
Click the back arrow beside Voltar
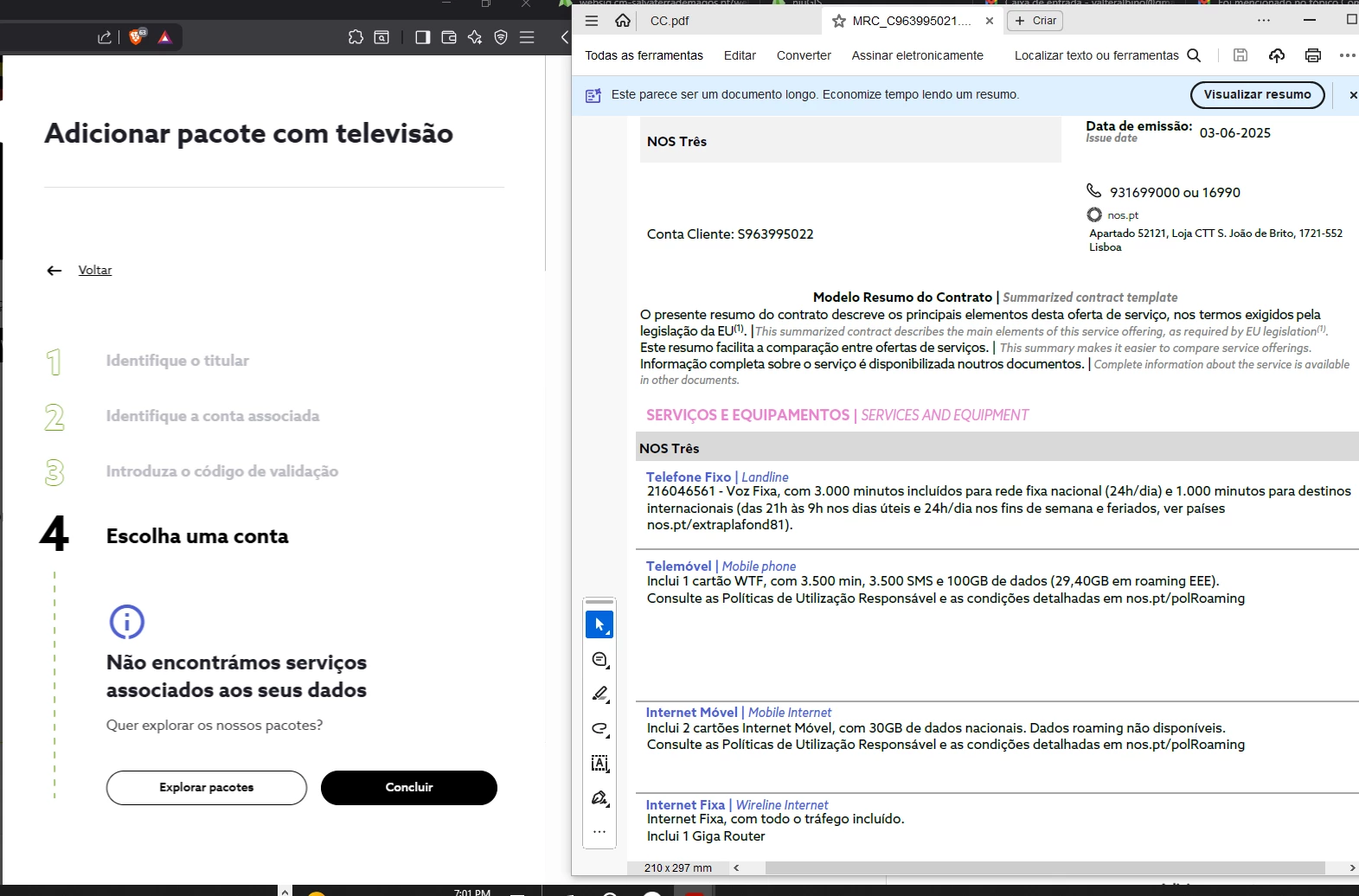[54, 271]
